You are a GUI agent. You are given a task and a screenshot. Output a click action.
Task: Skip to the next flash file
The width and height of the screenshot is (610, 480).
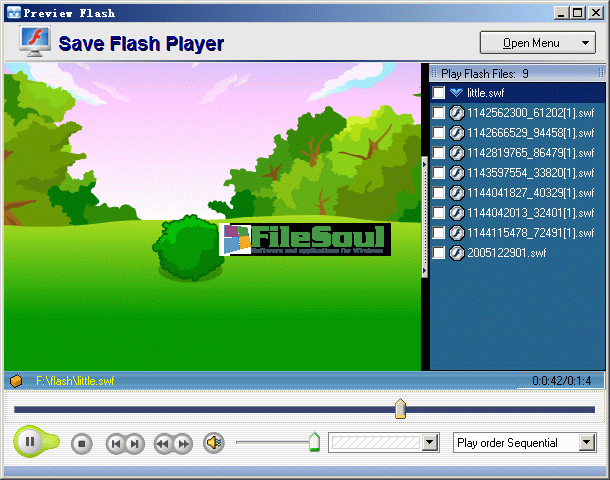pyautogui.click(x=135, y=443)
